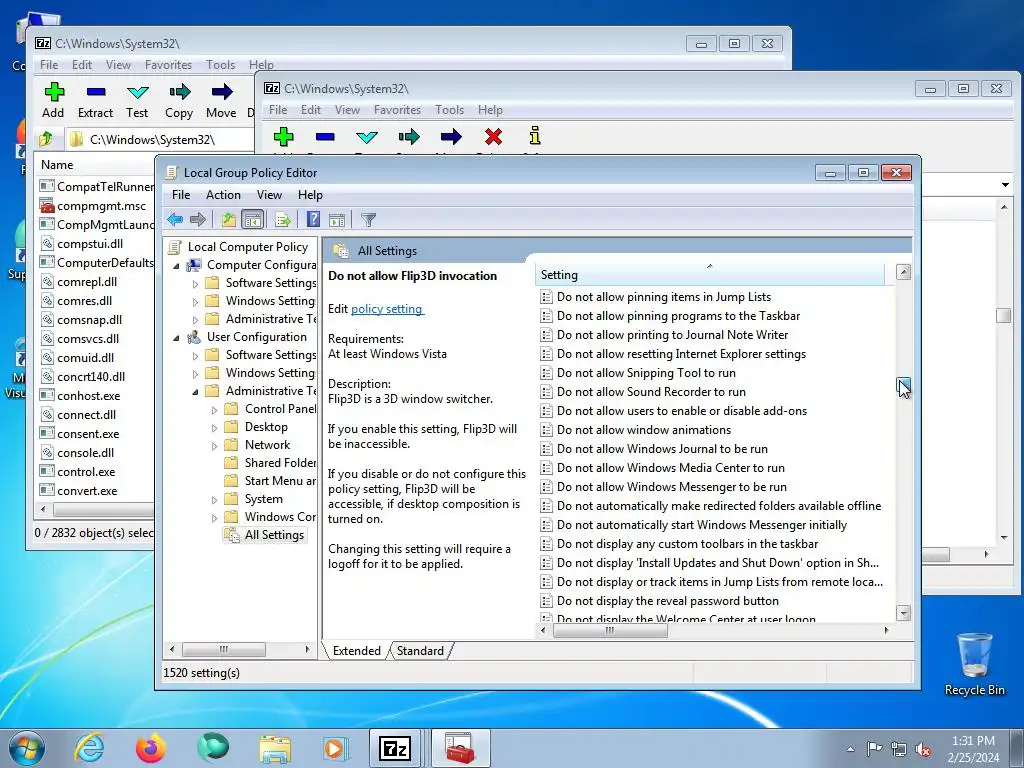
Task: Click the muted volume icon in system tray
Action: 923,749
